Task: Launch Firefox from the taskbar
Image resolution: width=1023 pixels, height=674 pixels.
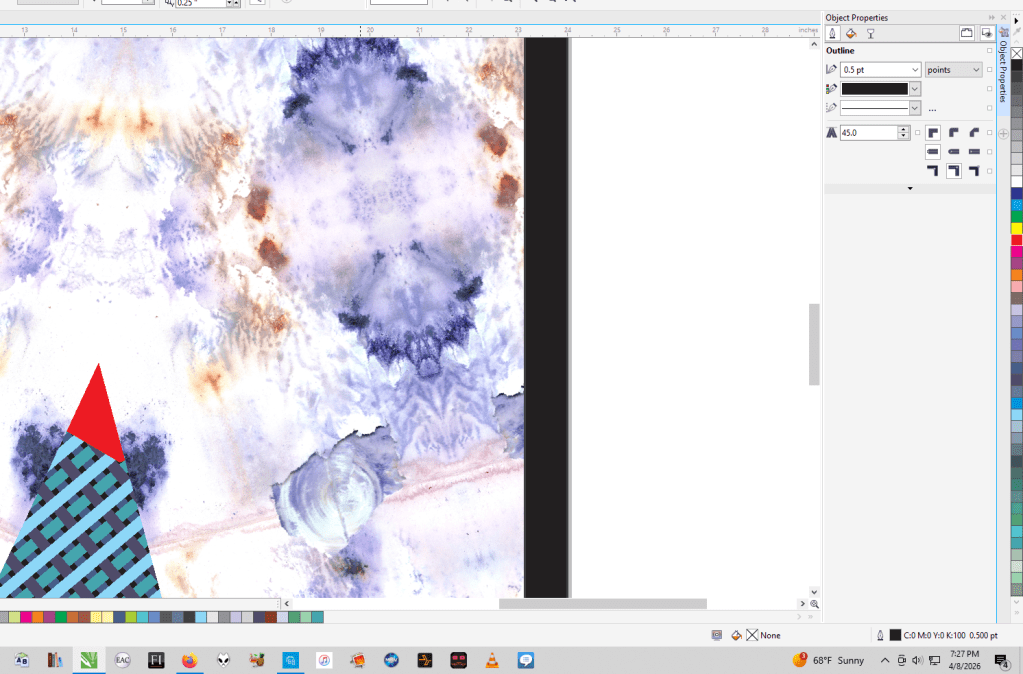Action: click(x=188, y=660)
